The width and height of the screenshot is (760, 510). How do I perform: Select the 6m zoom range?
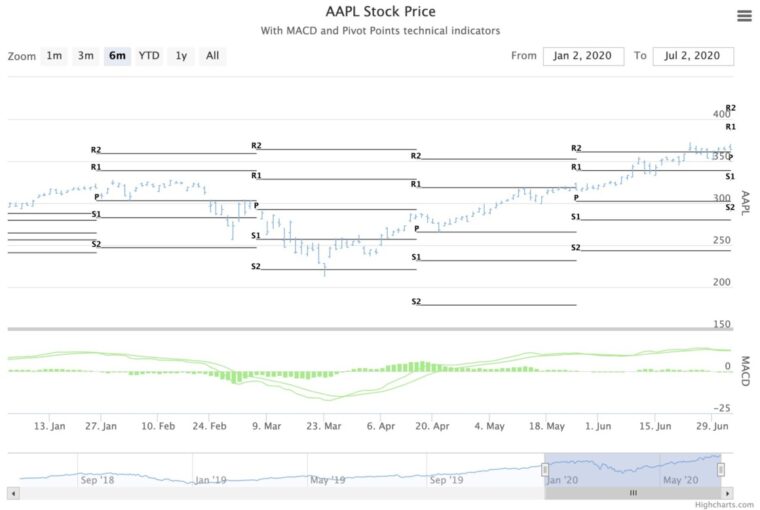117,56
